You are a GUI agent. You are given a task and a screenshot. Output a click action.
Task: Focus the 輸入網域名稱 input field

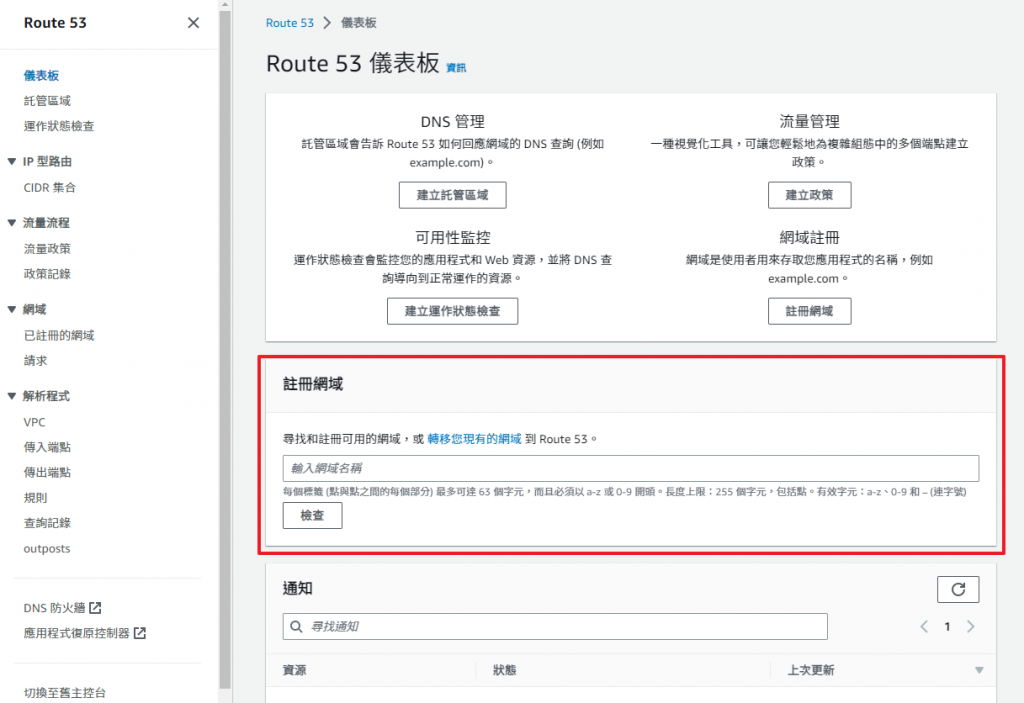click(x=631, y=468)
